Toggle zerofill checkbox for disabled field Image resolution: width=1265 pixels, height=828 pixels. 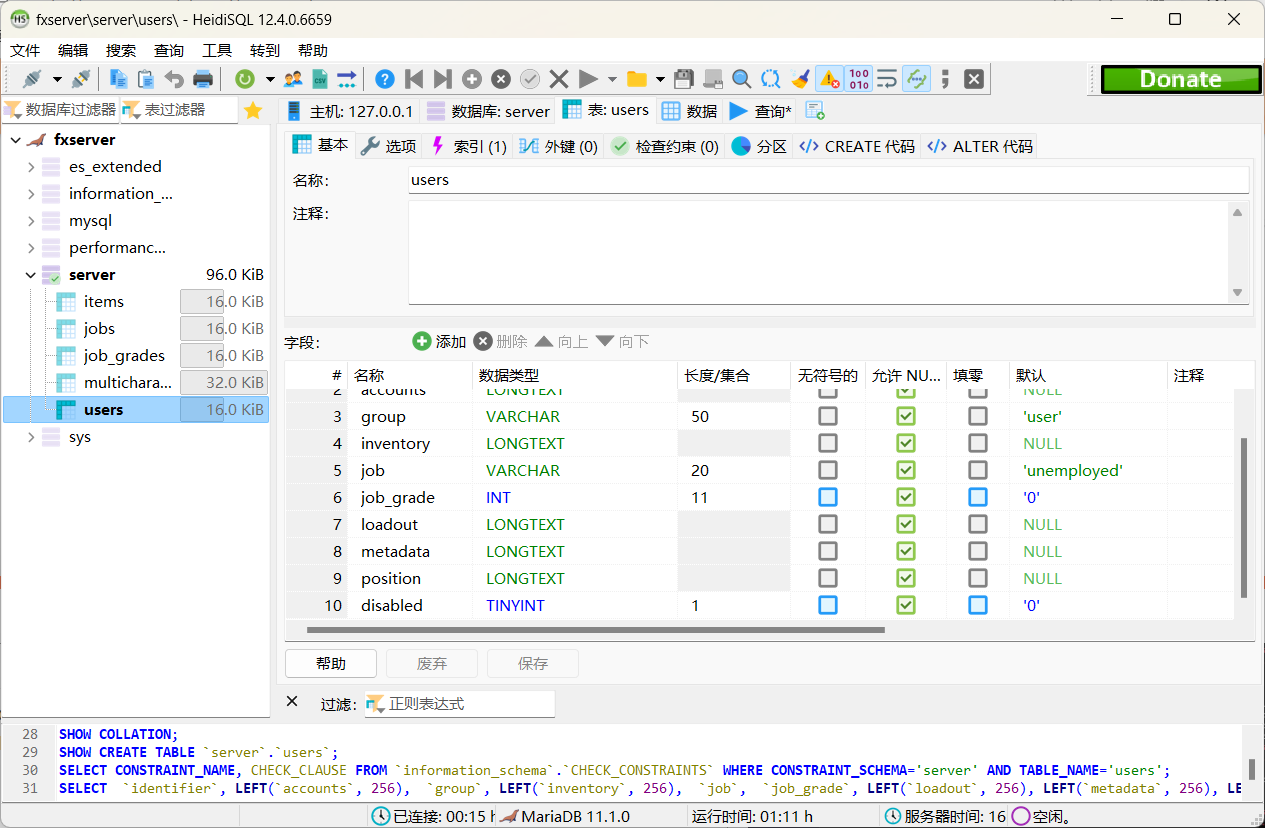click(978, 605)
